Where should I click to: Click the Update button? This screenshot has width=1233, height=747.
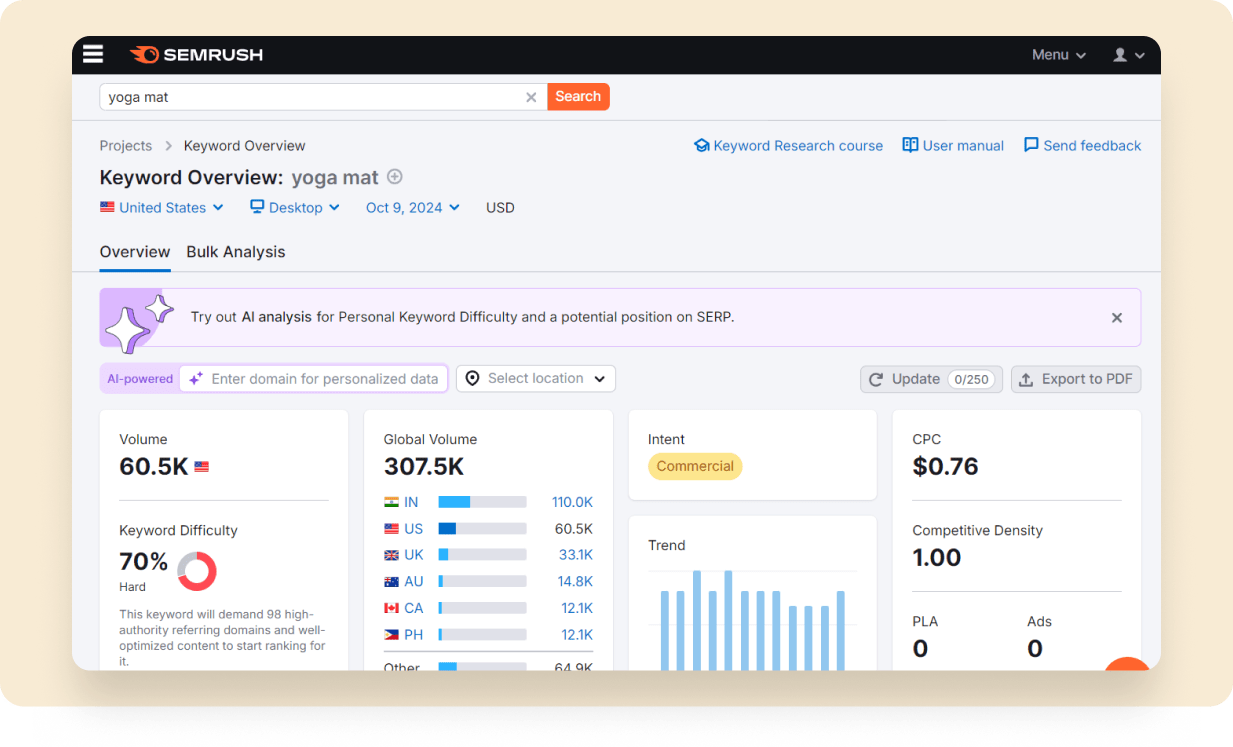(x=930, y=379)
